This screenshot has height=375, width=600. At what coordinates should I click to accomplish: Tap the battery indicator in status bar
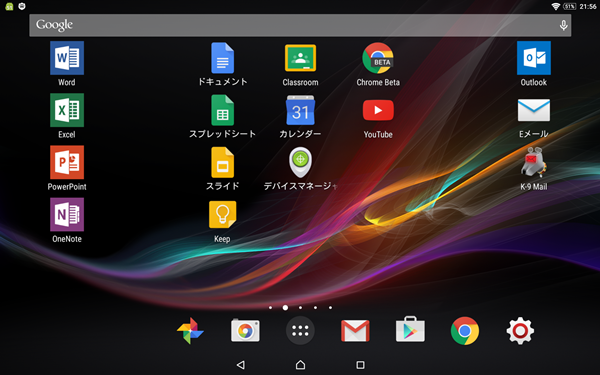click(569, 6)
